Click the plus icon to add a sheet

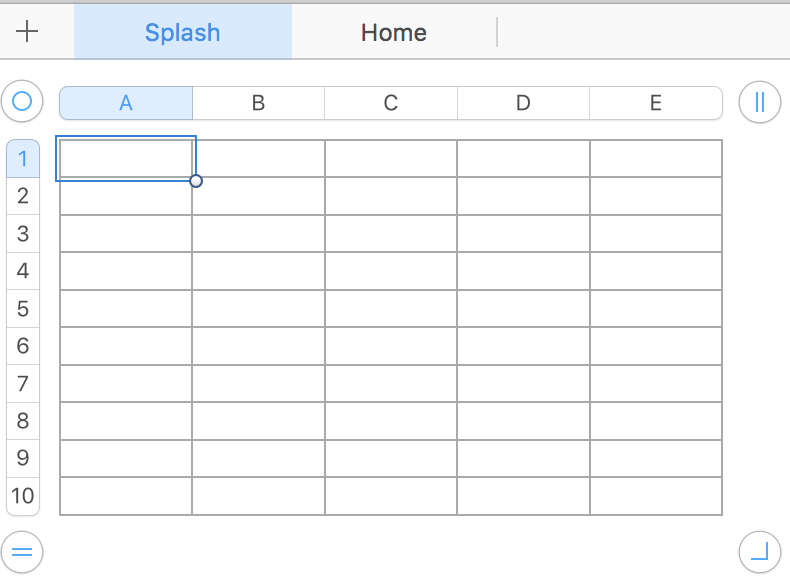(x=27, y=32)
